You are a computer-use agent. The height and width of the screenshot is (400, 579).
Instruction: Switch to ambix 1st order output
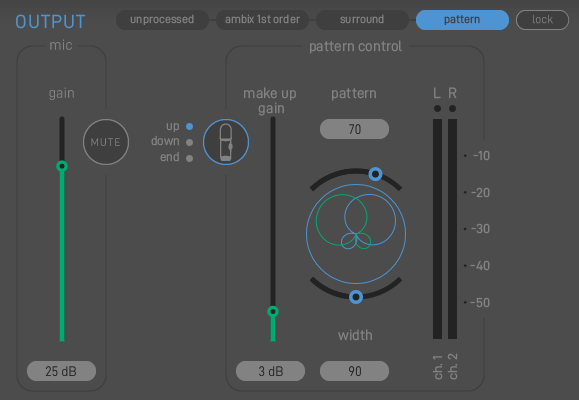pos(262,20)
